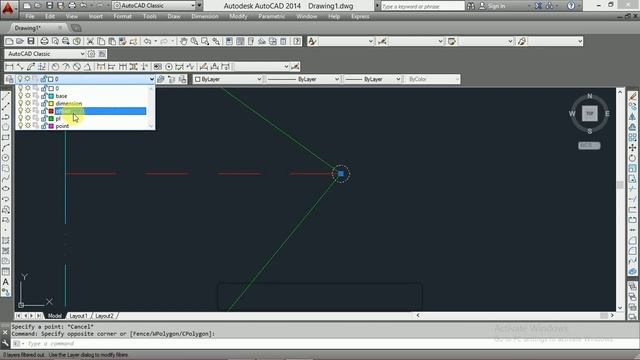Image resolution: width=640 pixels, height=360 pixels.
Task: Switch to the Layout2 tab
Action: [x=104, y=316]
